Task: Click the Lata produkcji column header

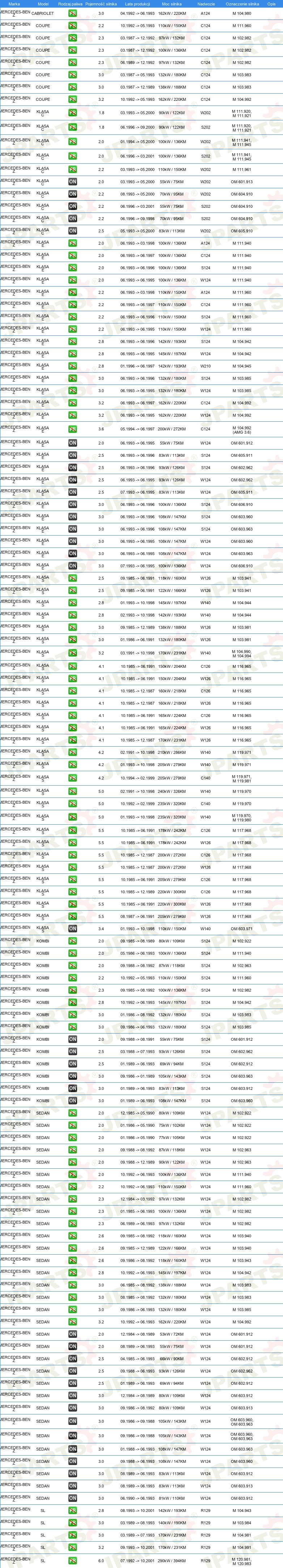Action: click(x=137, y=4)
